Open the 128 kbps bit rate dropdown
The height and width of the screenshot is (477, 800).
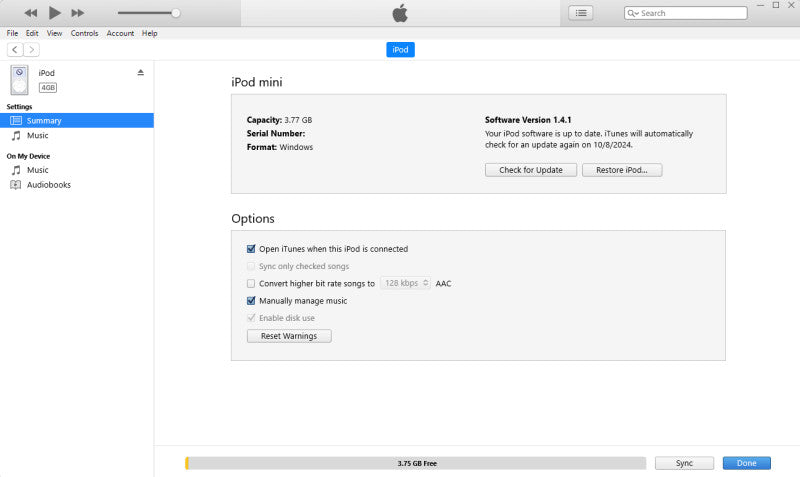406,283
